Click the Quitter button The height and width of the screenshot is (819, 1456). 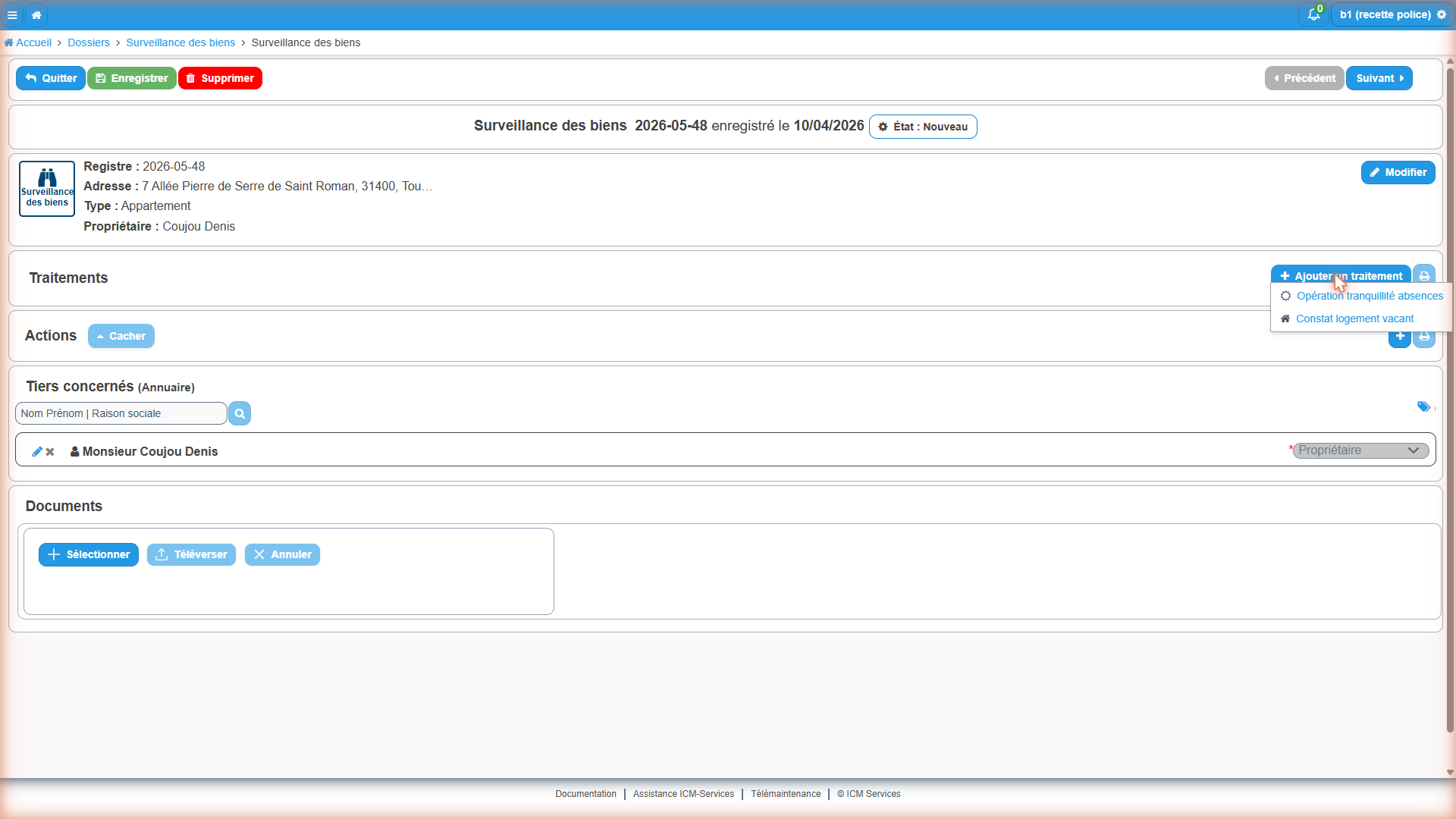51,78
